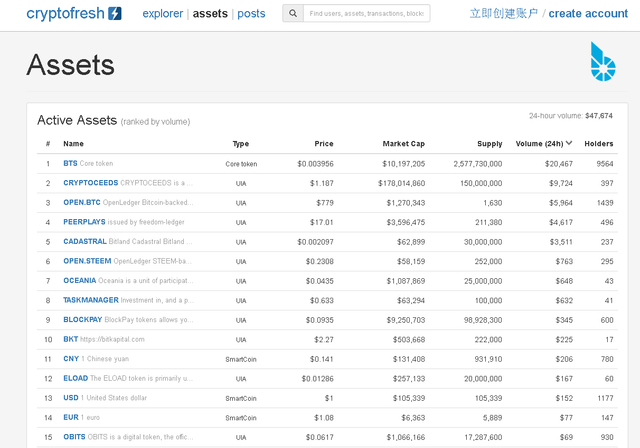Viewport: 640px width, 448px height.
Task: Click the PEERPLAYS description issued by freedom-ledger
Action: [x=146, y=222]
